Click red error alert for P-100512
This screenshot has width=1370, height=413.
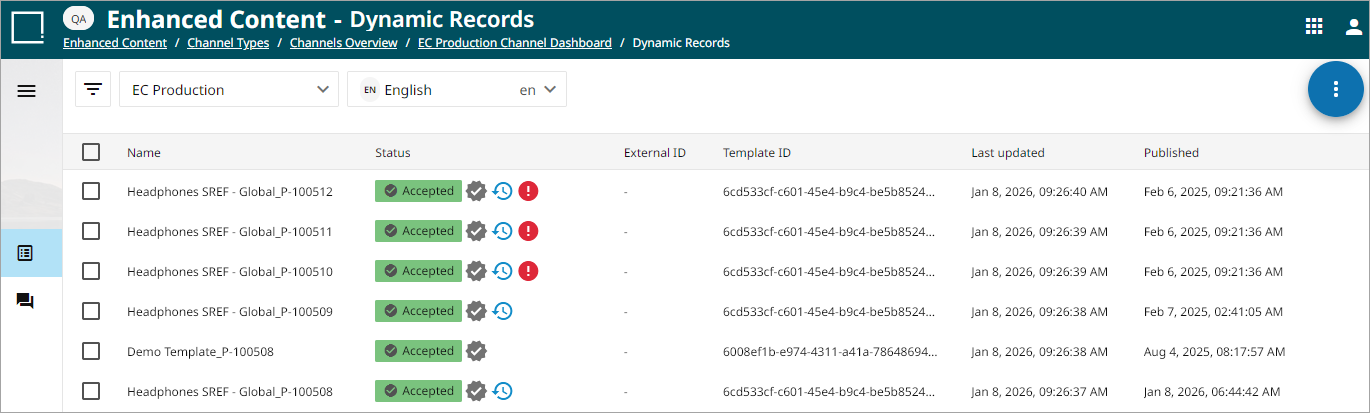click(x=528, y=191)
